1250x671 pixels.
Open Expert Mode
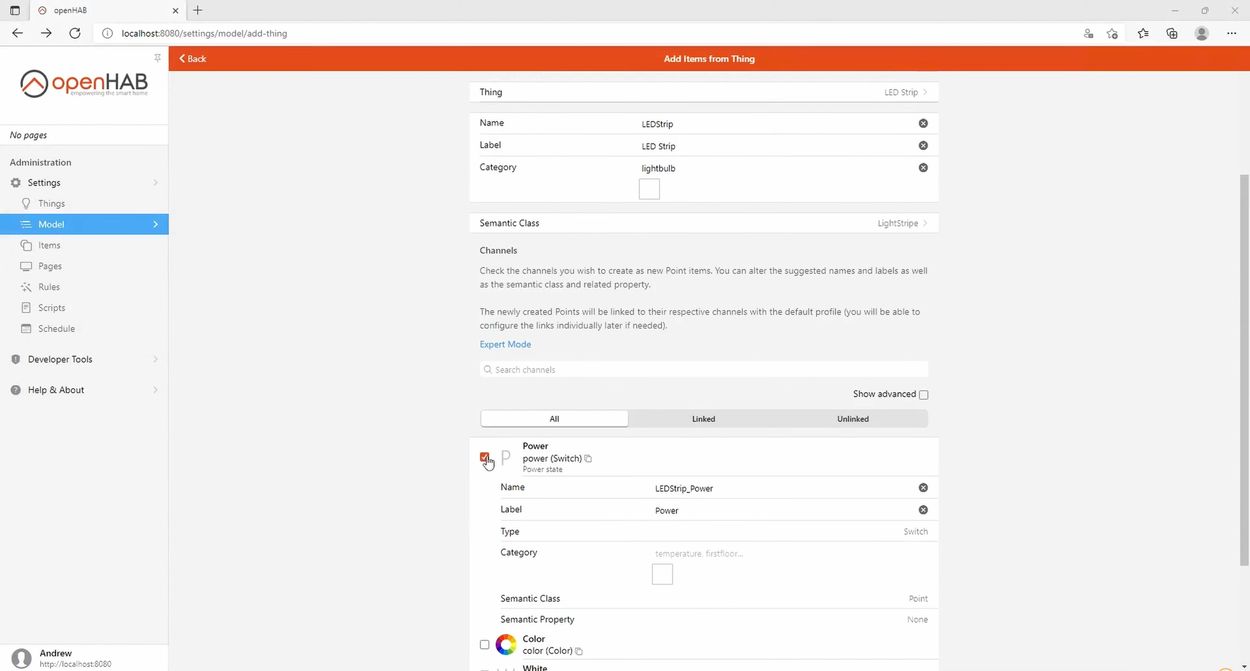505,344
